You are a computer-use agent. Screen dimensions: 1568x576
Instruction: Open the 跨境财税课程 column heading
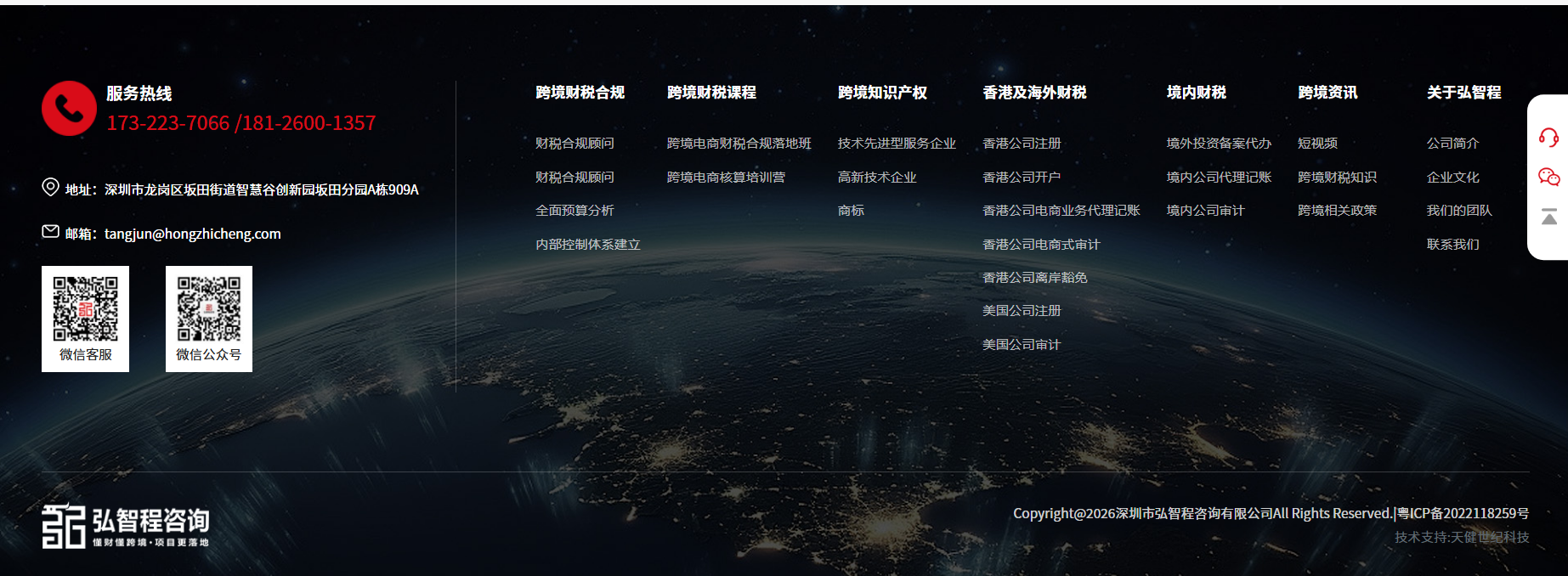[x=711, y=93]
